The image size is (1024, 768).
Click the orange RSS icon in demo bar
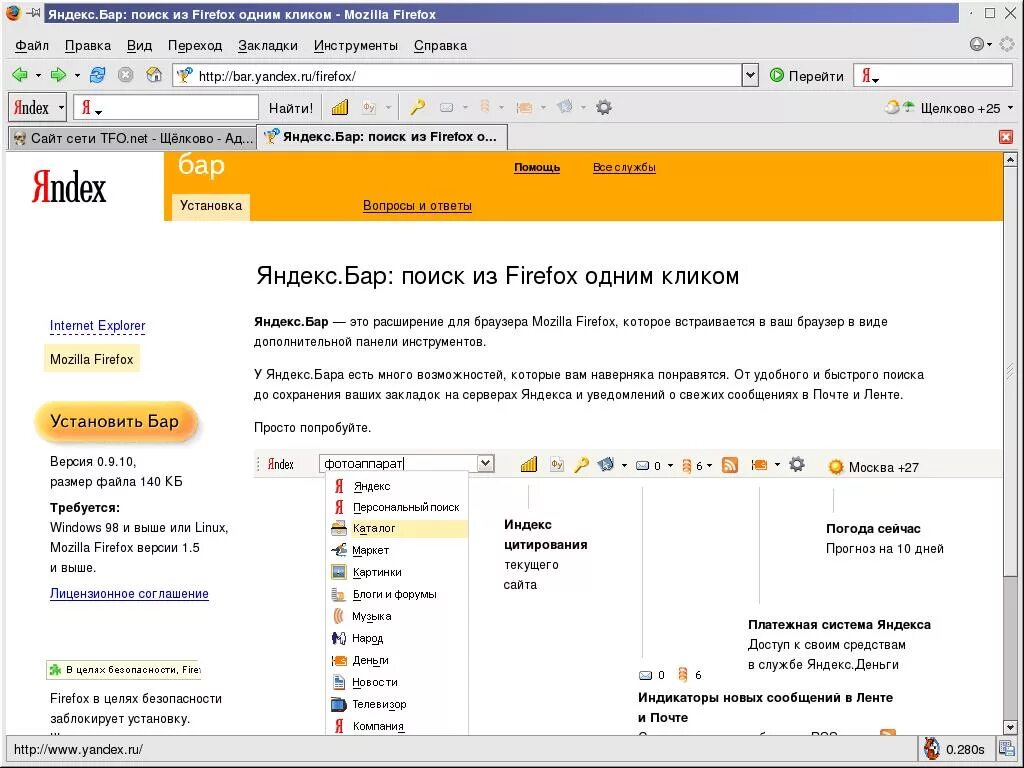click(x=730, y=465)
